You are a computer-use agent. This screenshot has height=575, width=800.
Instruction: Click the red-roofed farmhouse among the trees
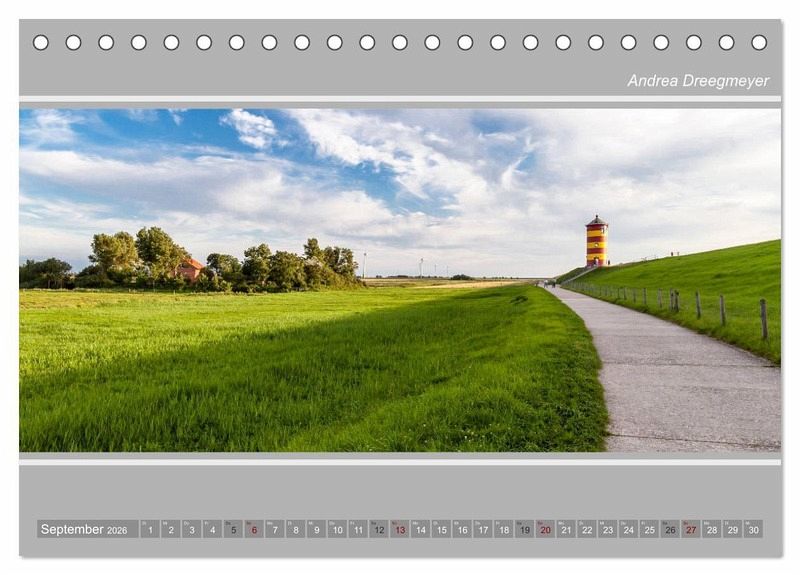pos(189,268)
